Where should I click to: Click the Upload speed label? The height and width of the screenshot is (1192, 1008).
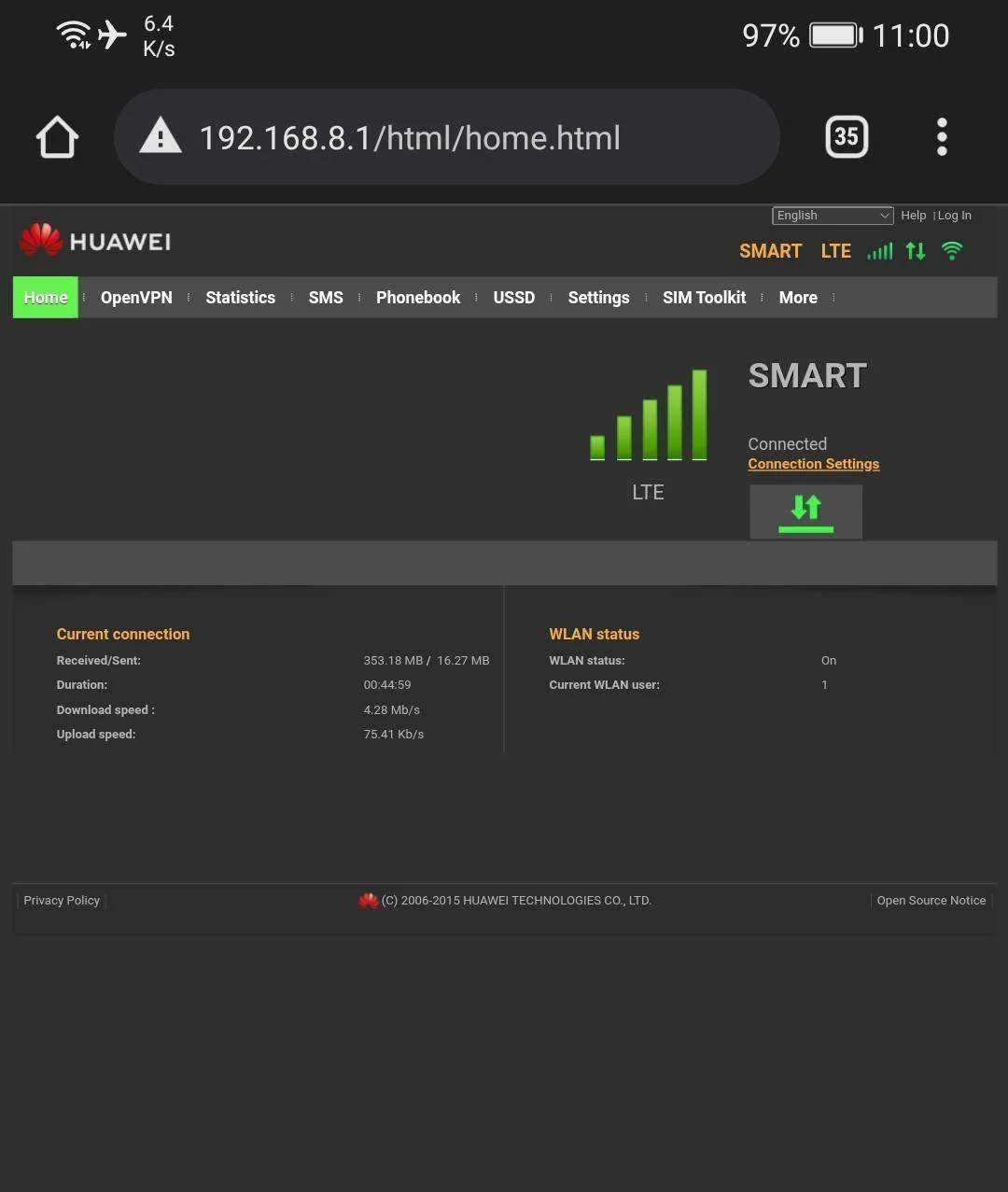click(x=96, y=734)
